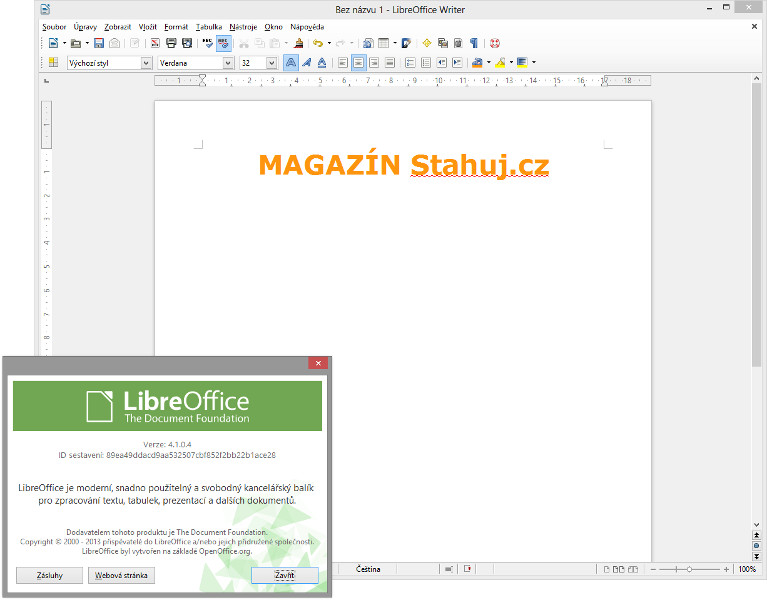Viewport: 767px width, 600px height.
Task: Toggle nonprinting characters pilcrow icon
Action: click(x=474, y=44)
